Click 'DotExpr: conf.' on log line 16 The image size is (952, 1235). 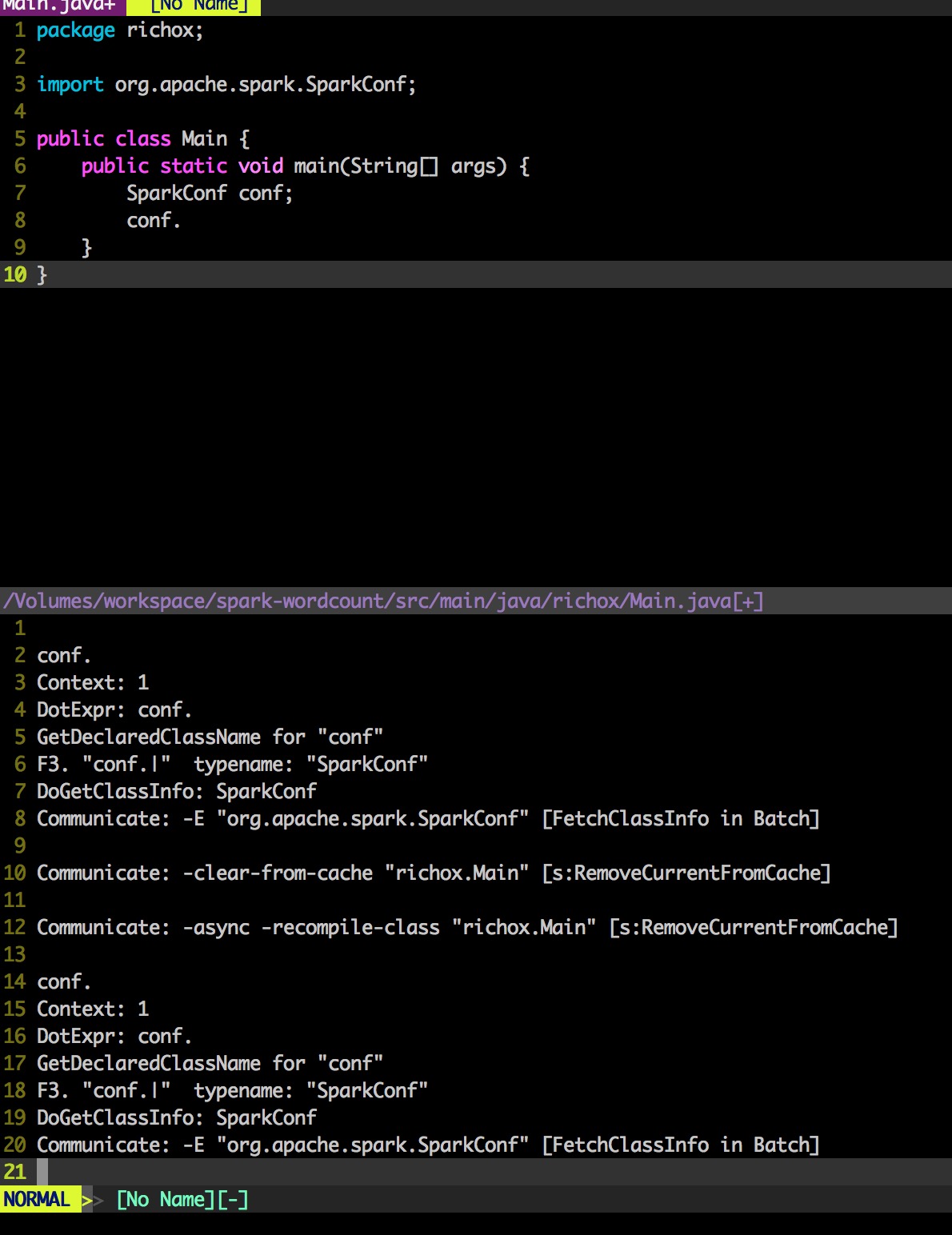pos(114,1037)
